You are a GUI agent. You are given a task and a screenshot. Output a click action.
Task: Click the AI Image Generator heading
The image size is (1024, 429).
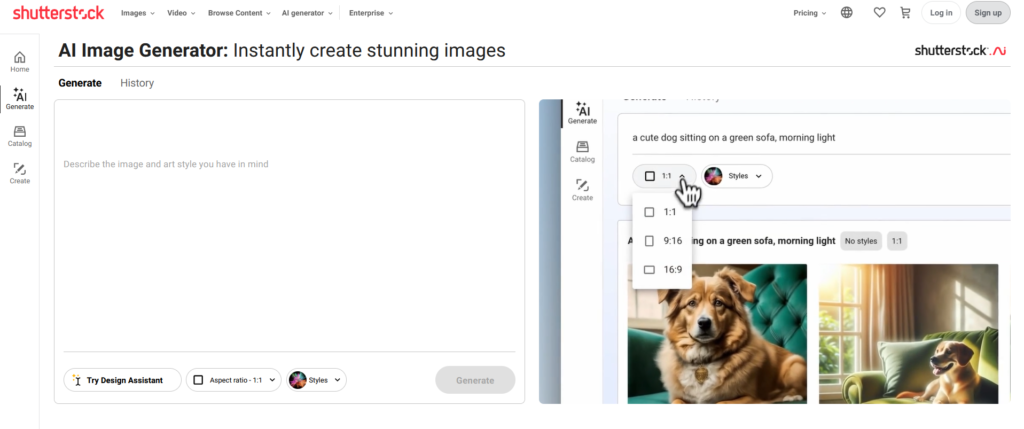click(x=281, y=50)
